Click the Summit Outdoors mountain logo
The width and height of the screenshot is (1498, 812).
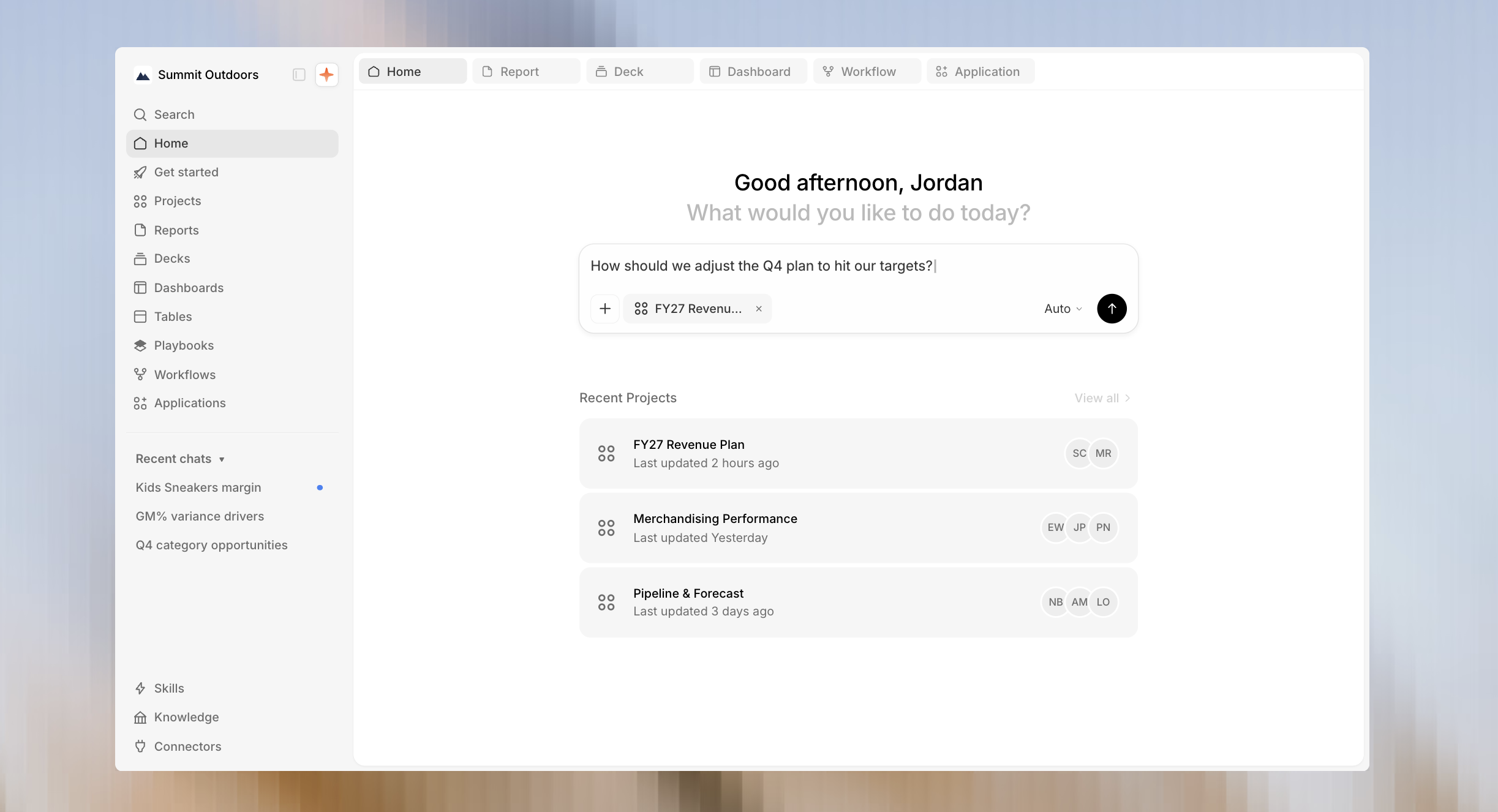click(x=143, y=75)
